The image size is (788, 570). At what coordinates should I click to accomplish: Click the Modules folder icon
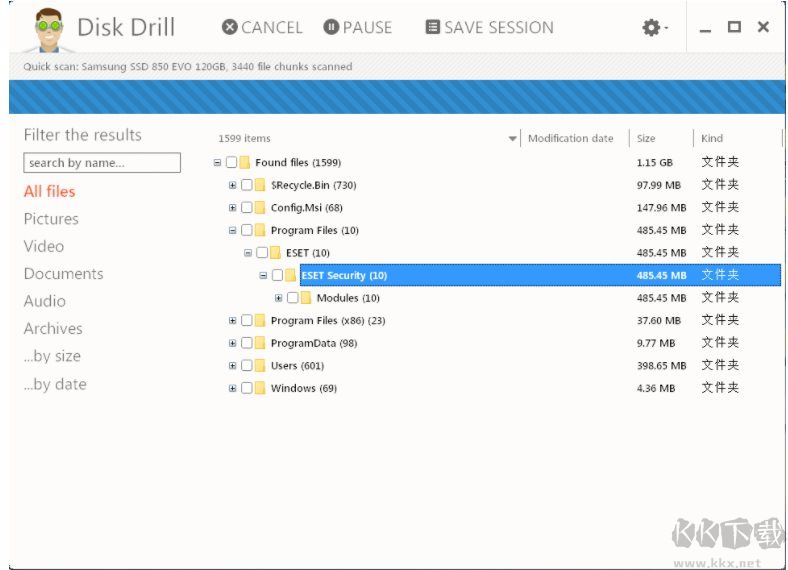pos(306,298)
